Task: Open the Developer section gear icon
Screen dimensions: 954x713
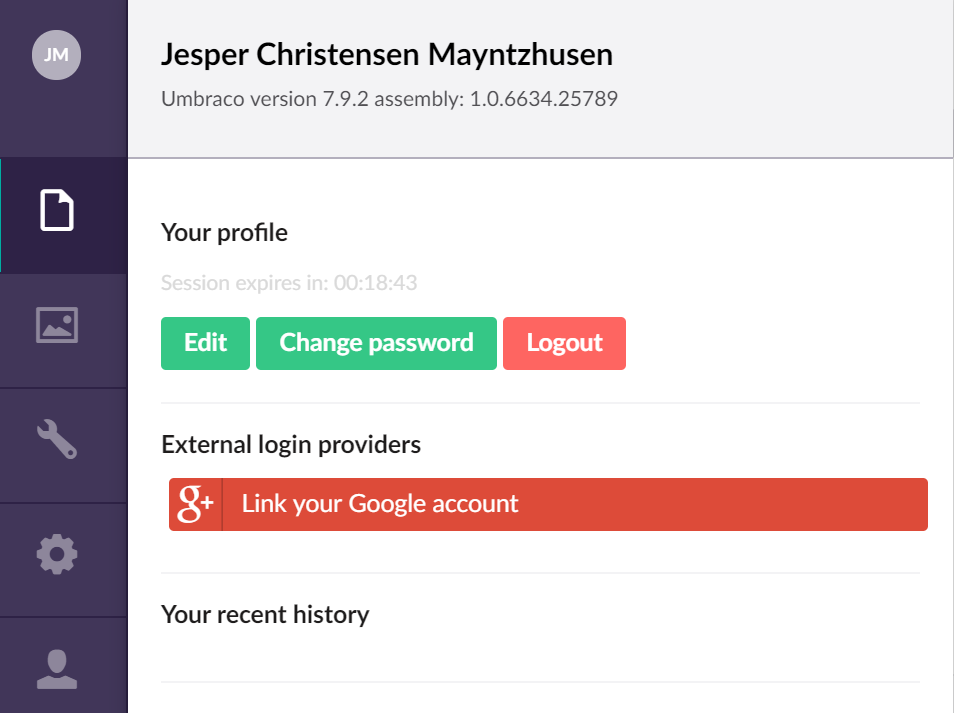Action: [x=57, y=554]
